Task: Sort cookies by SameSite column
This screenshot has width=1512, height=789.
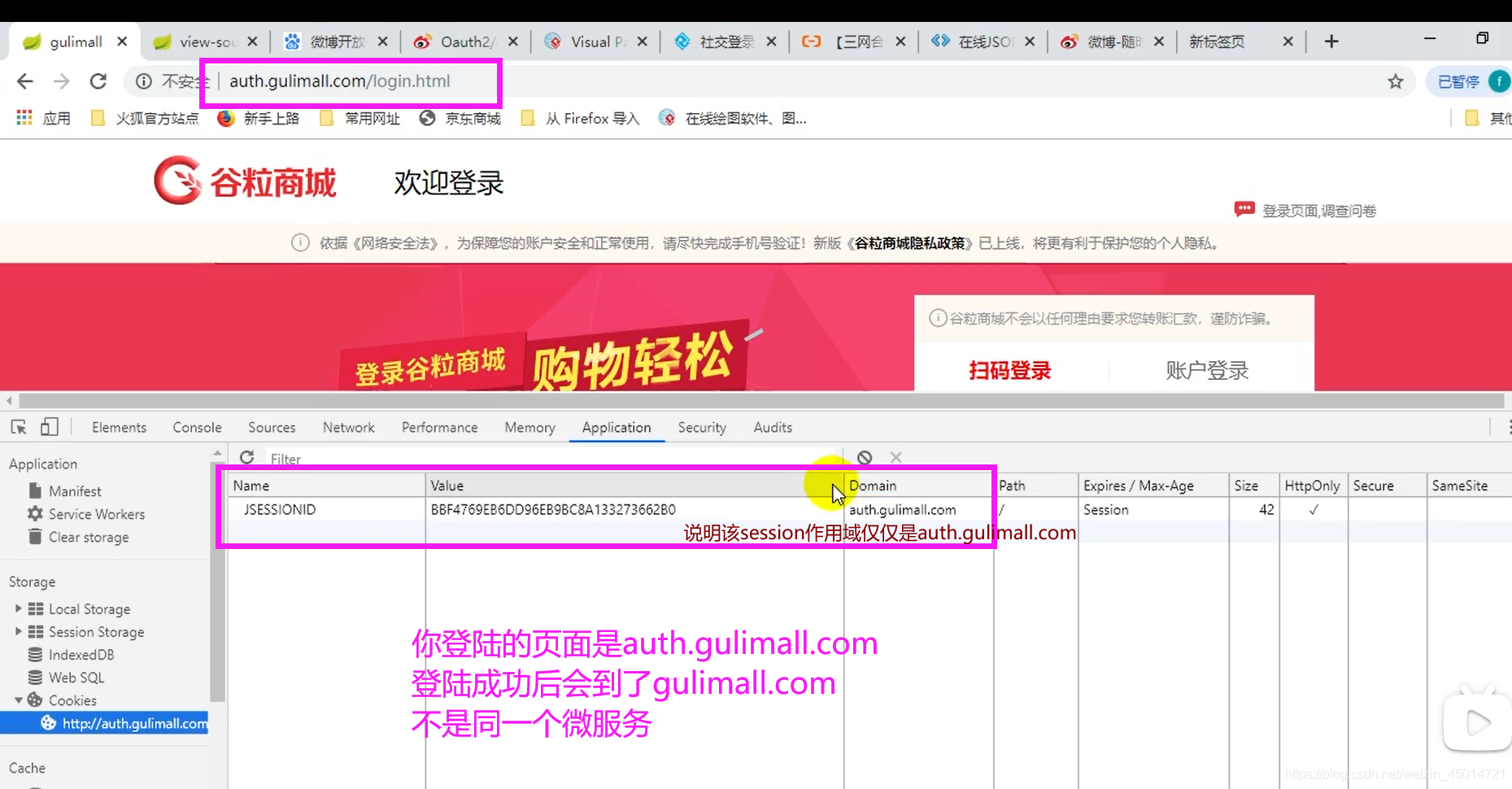Action: point(1469,486)
